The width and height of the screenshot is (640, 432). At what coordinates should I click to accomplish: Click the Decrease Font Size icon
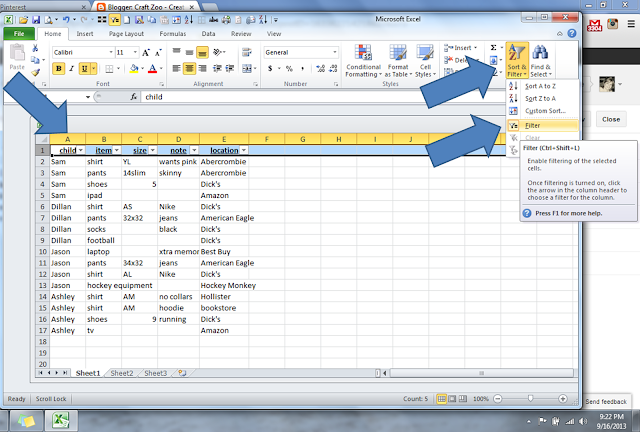(x=158, y=52)
